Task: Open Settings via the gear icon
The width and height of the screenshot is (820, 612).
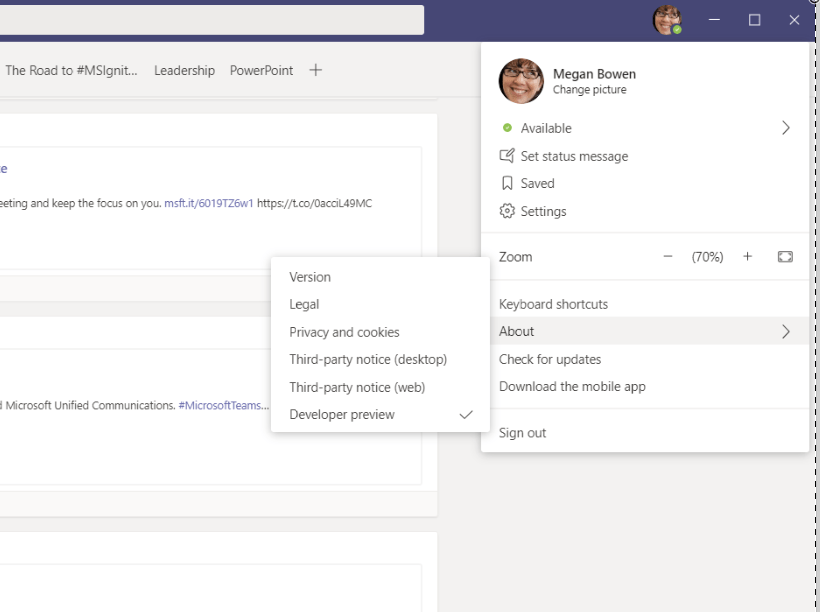Action: tap(507, 212)
